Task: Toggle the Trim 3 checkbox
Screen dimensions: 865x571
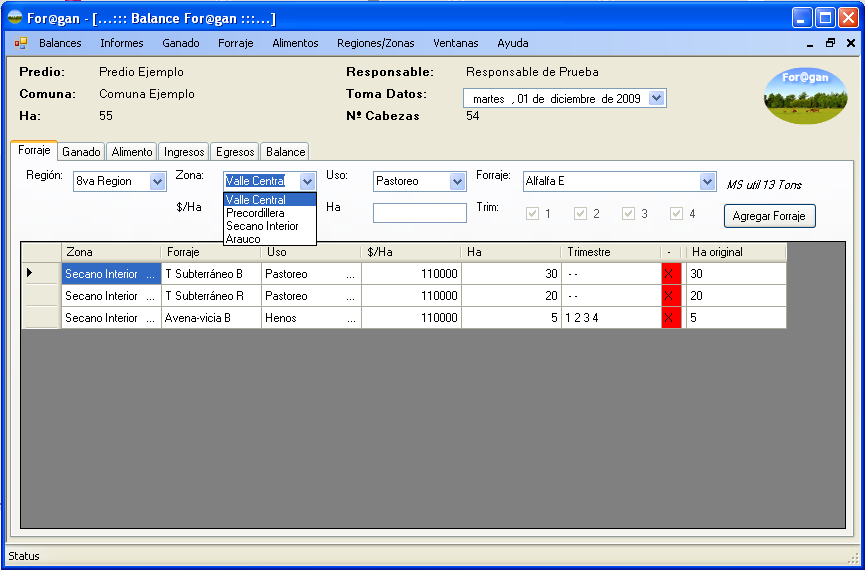Action: [629, 213]
